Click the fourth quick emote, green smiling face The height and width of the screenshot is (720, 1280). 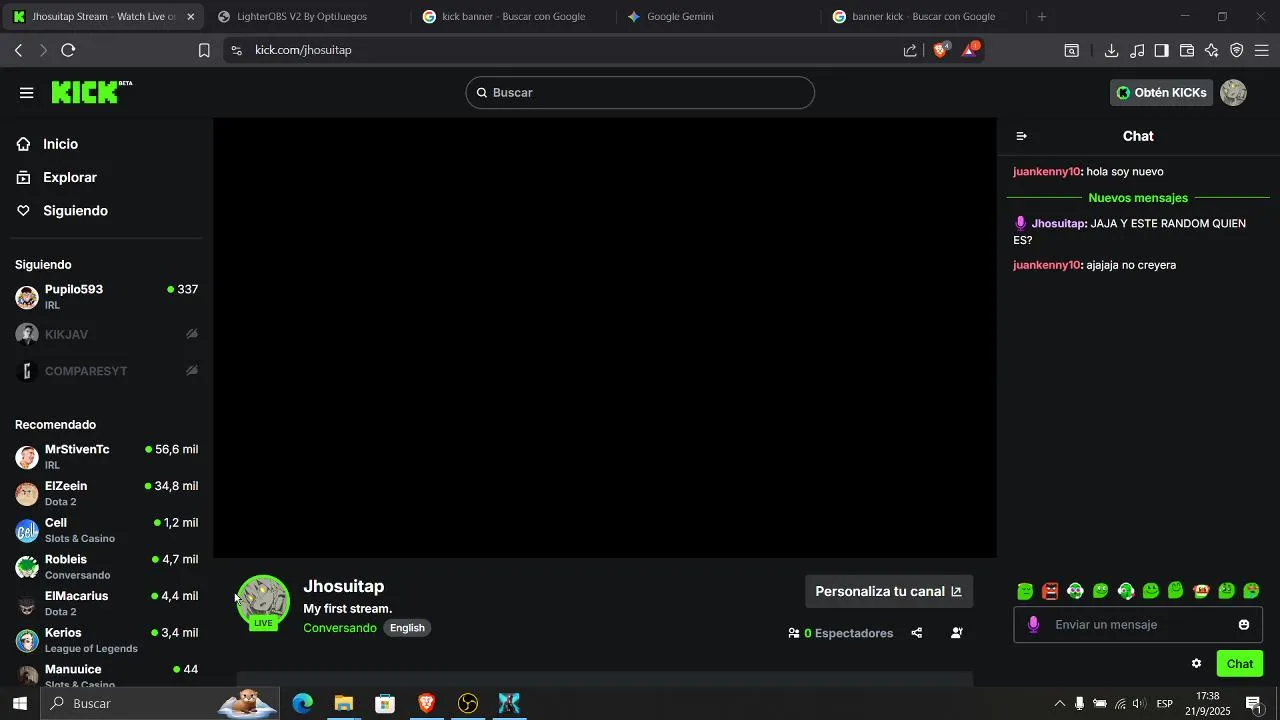pos(1101,591)
